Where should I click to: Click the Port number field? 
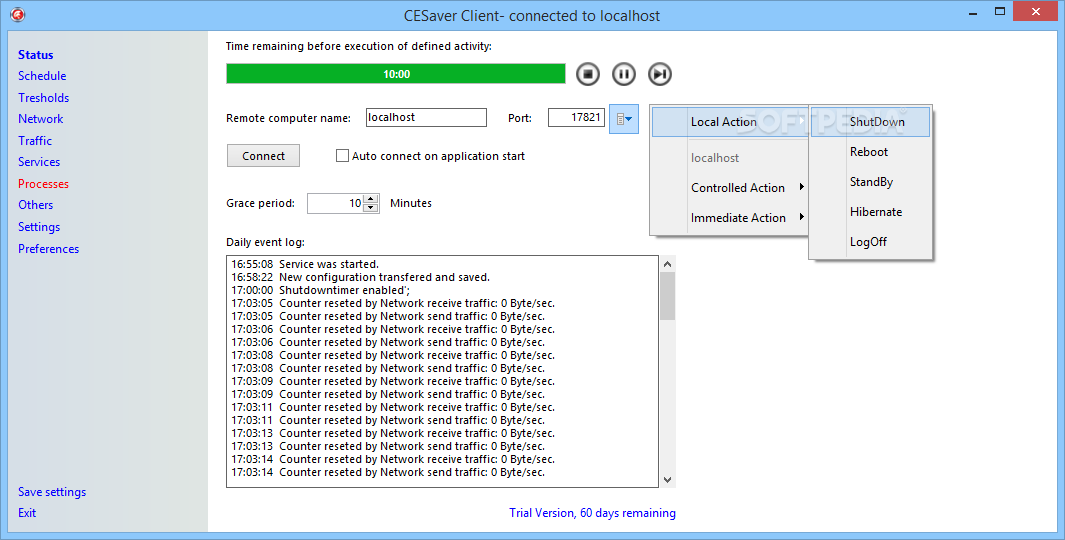click(x=576, y=118)
